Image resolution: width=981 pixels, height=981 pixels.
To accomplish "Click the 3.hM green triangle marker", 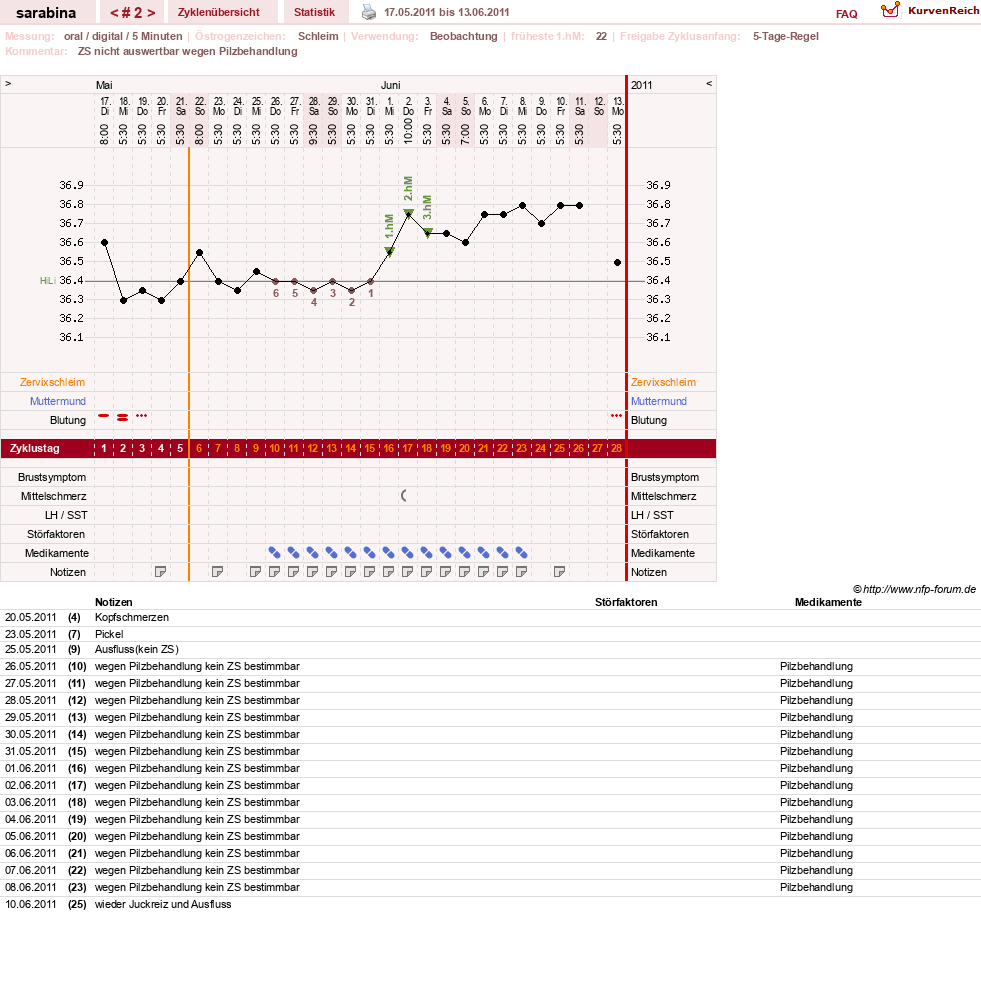I will tap(427, 233).
